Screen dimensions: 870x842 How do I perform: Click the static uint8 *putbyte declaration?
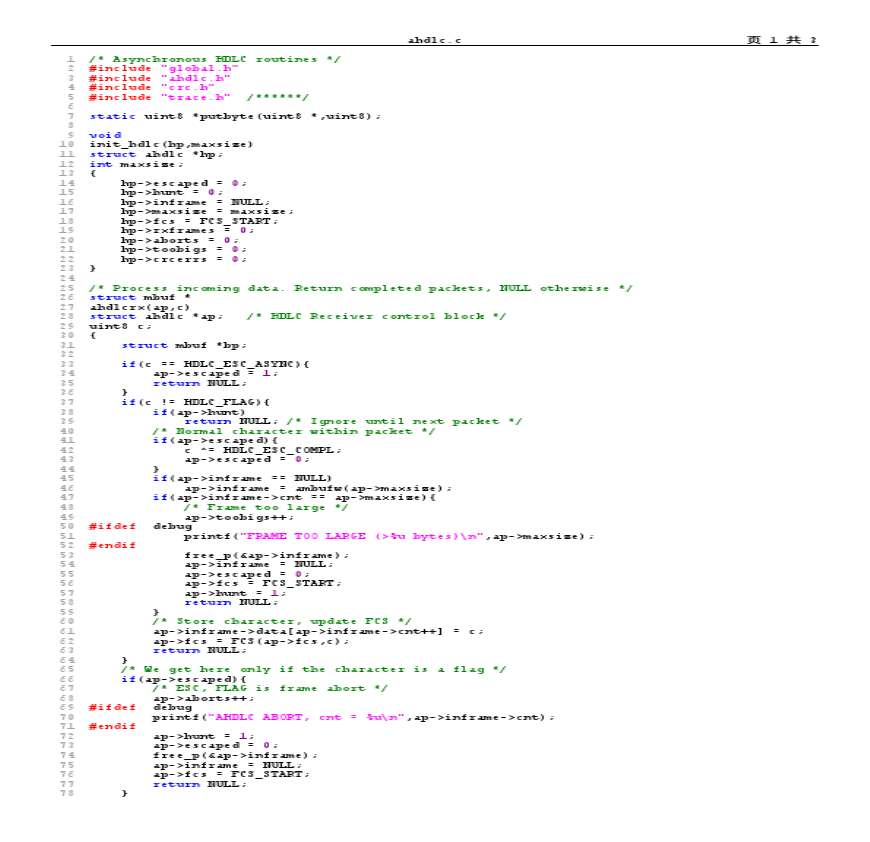tap(235, 116)
